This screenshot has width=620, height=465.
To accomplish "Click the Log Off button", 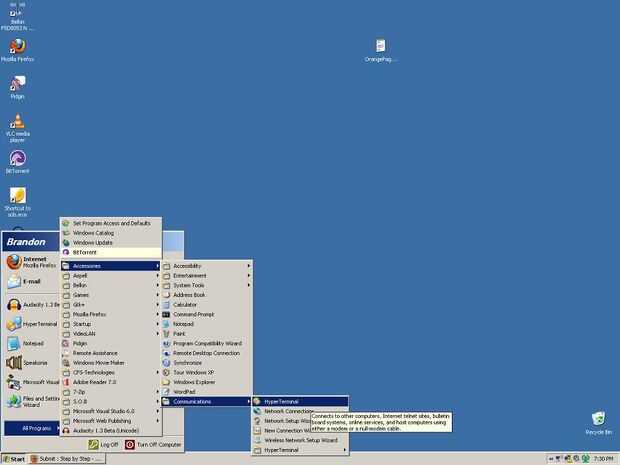I will pyautogui.click(x=104, y=445).
